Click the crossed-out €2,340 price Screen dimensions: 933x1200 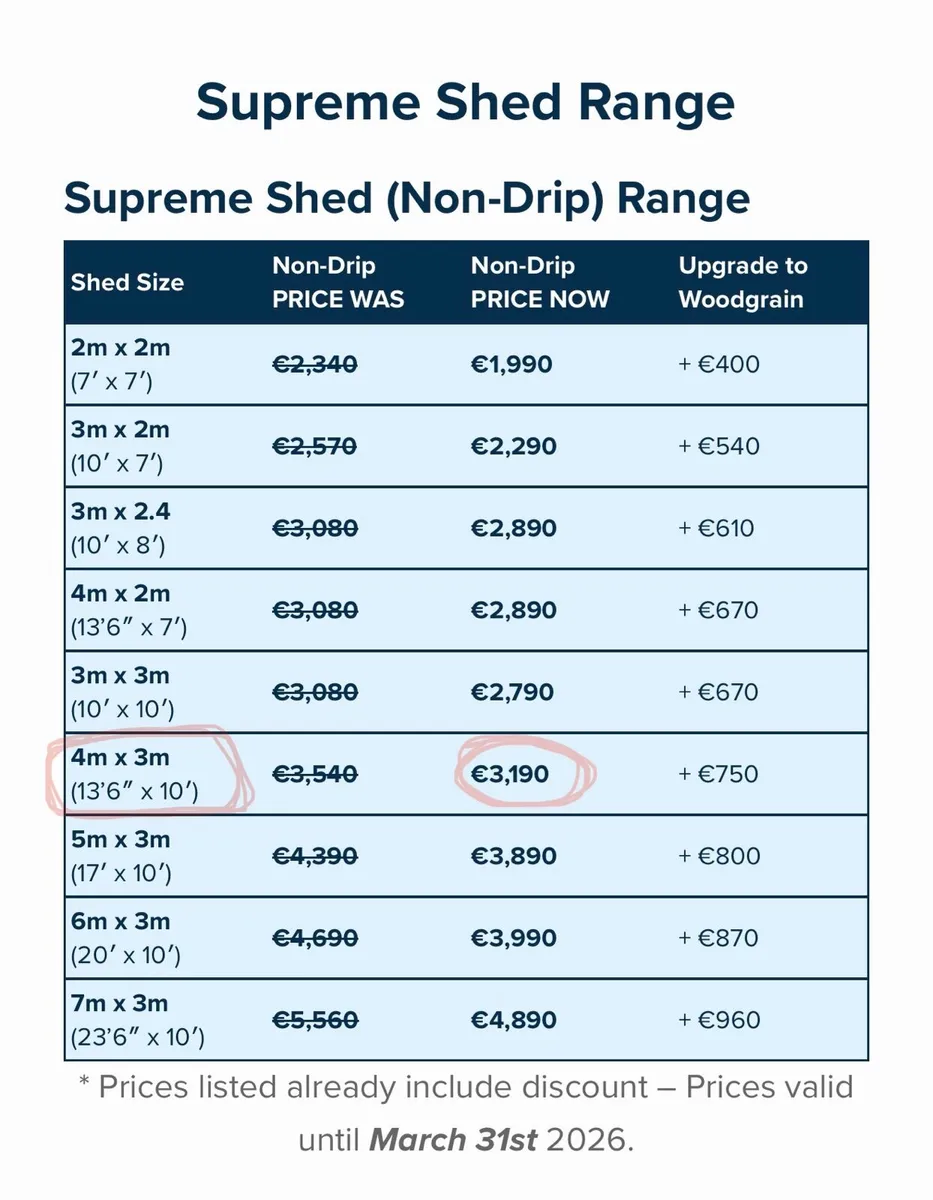pyautogui.click(x=314, y=364)
